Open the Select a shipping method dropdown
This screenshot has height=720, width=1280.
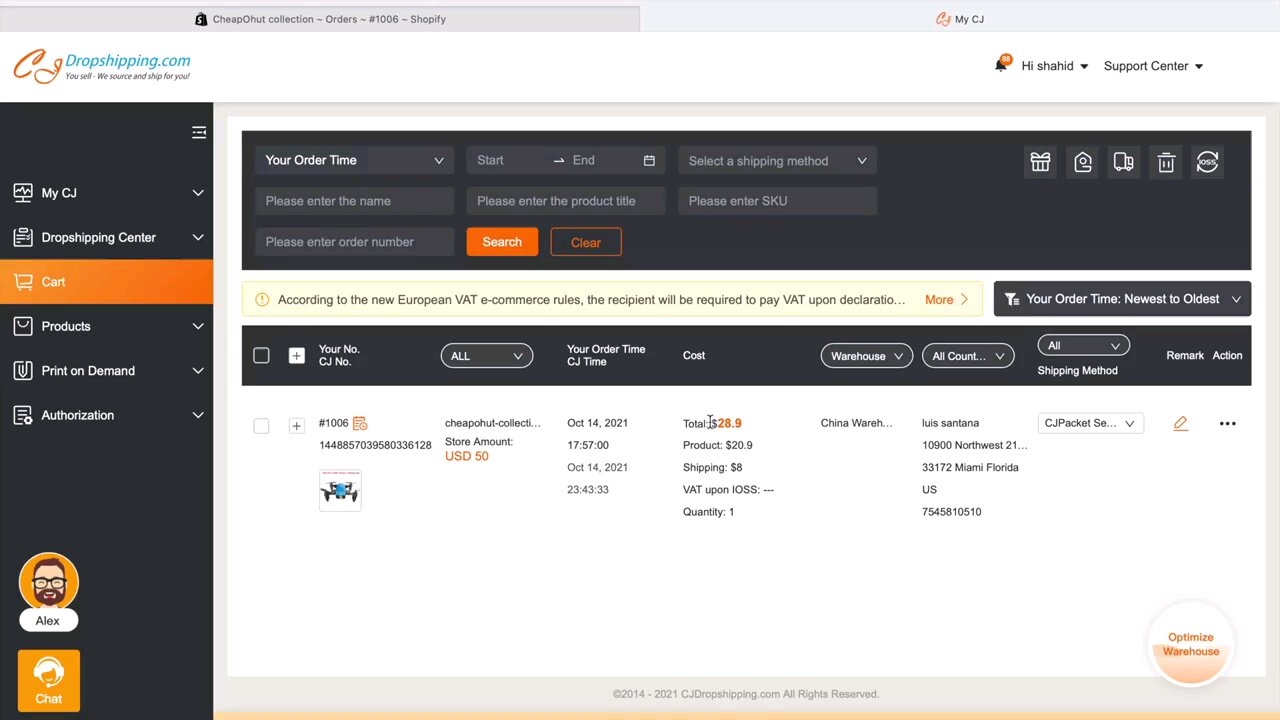[777, 160]
